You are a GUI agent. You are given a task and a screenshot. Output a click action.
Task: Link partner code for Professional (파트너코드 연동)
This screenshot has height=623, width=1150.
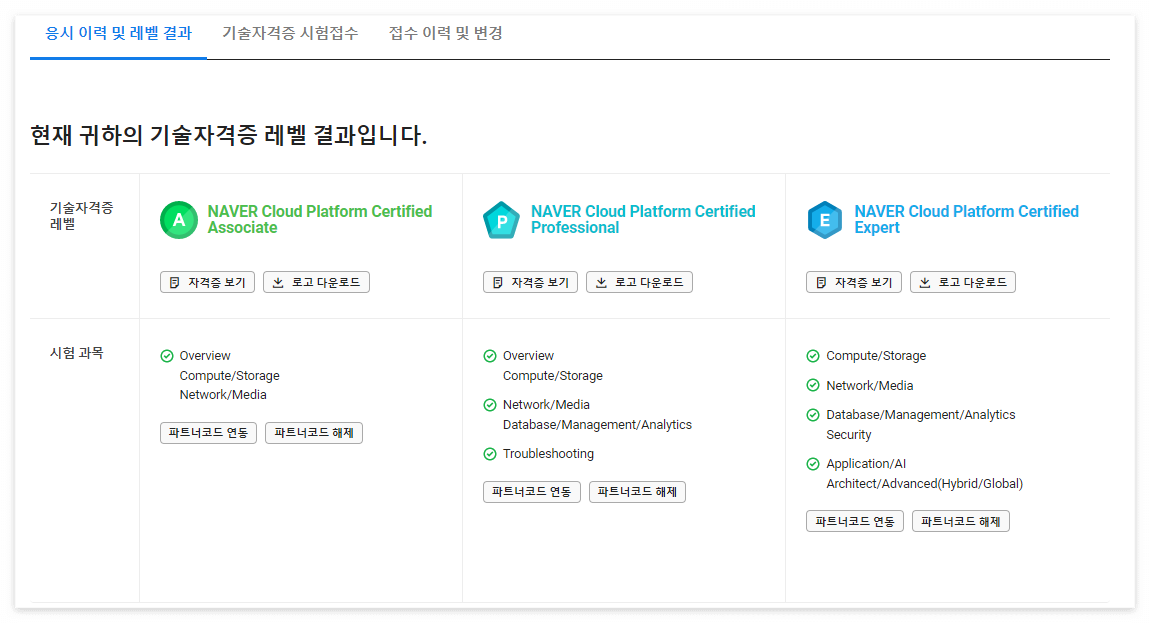tap(532, 492)
